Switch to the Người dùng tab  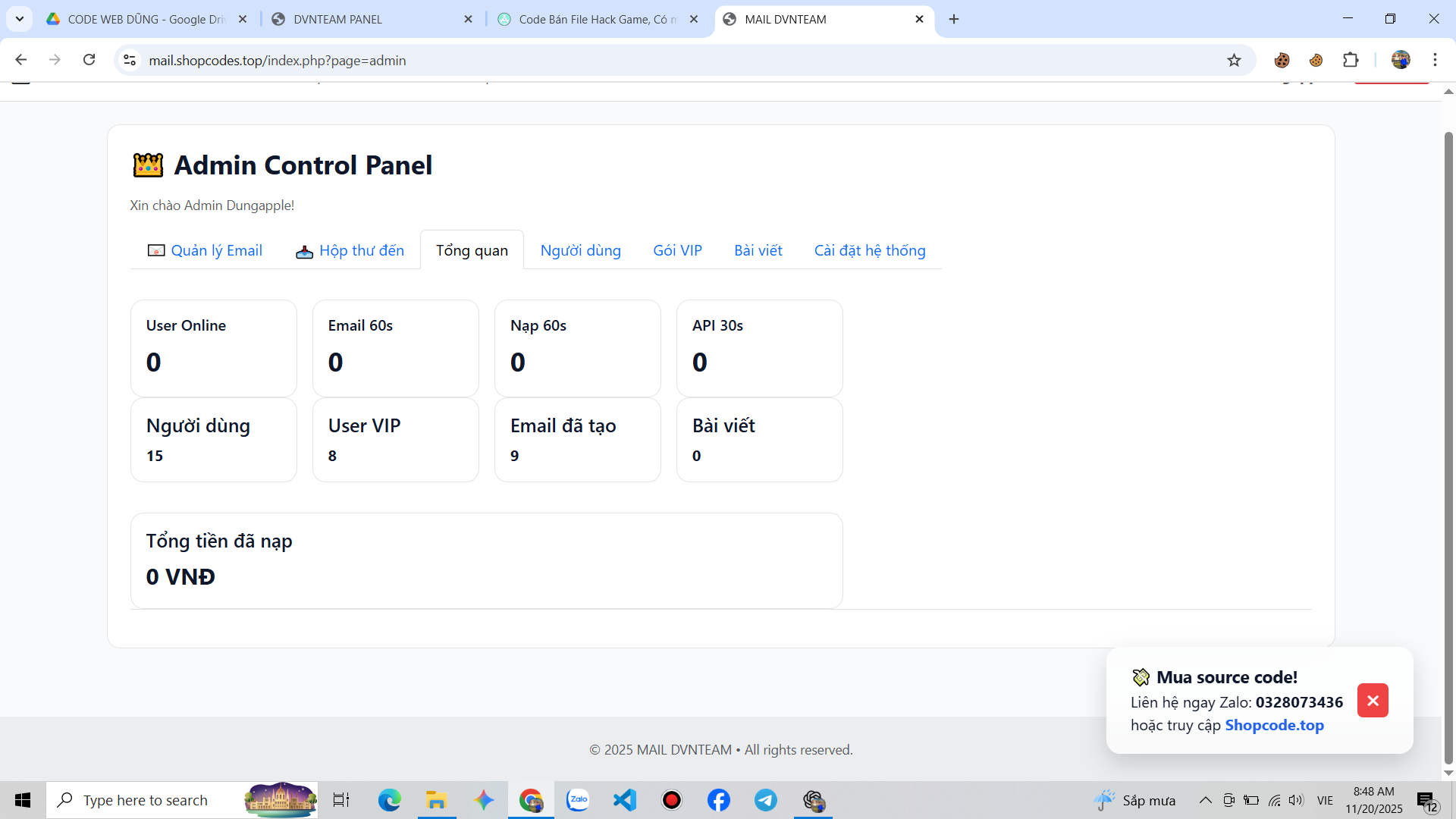click(x=580, y=250)
